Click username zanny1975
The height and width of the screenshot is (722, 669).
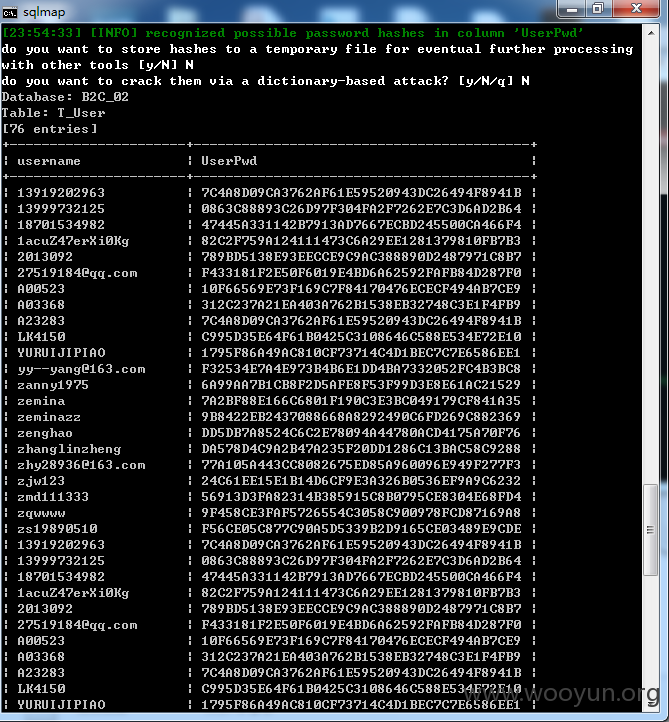pyautogui.click(x=53, y=385)
